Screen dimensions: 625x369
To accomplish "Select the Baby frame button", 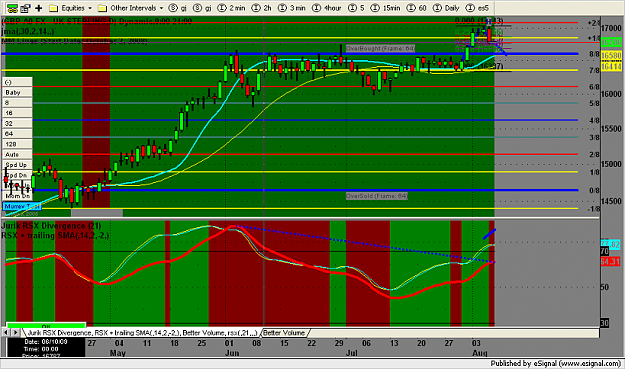I will [x=17, y=92].
